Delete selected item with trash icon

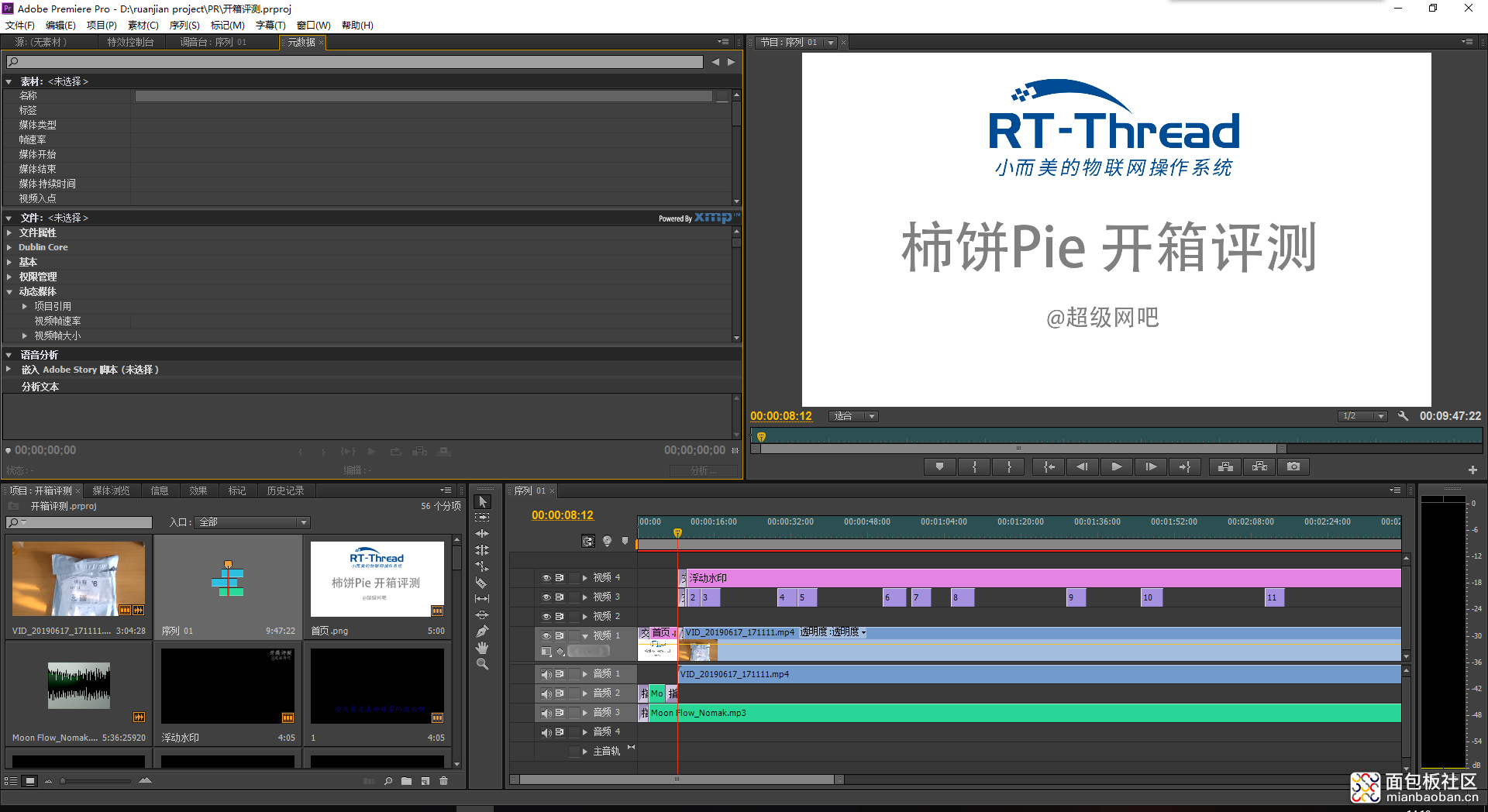point(444,781)
